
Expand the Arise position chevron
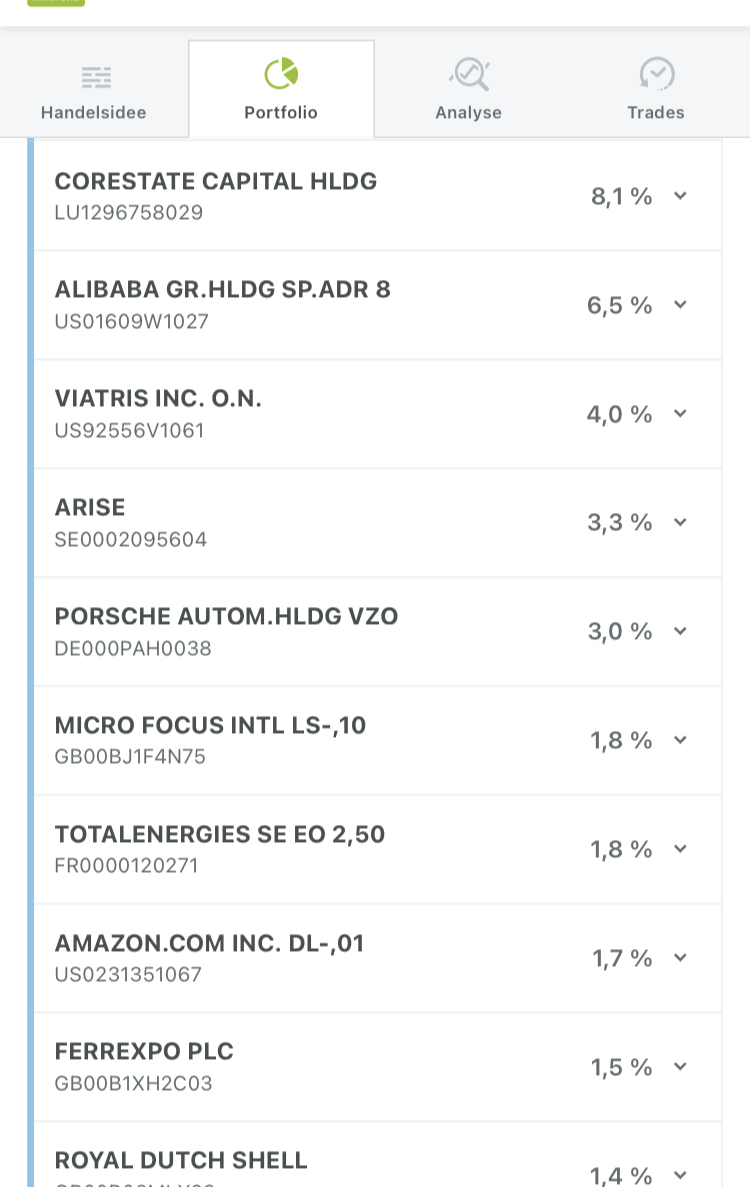point(680,522)
